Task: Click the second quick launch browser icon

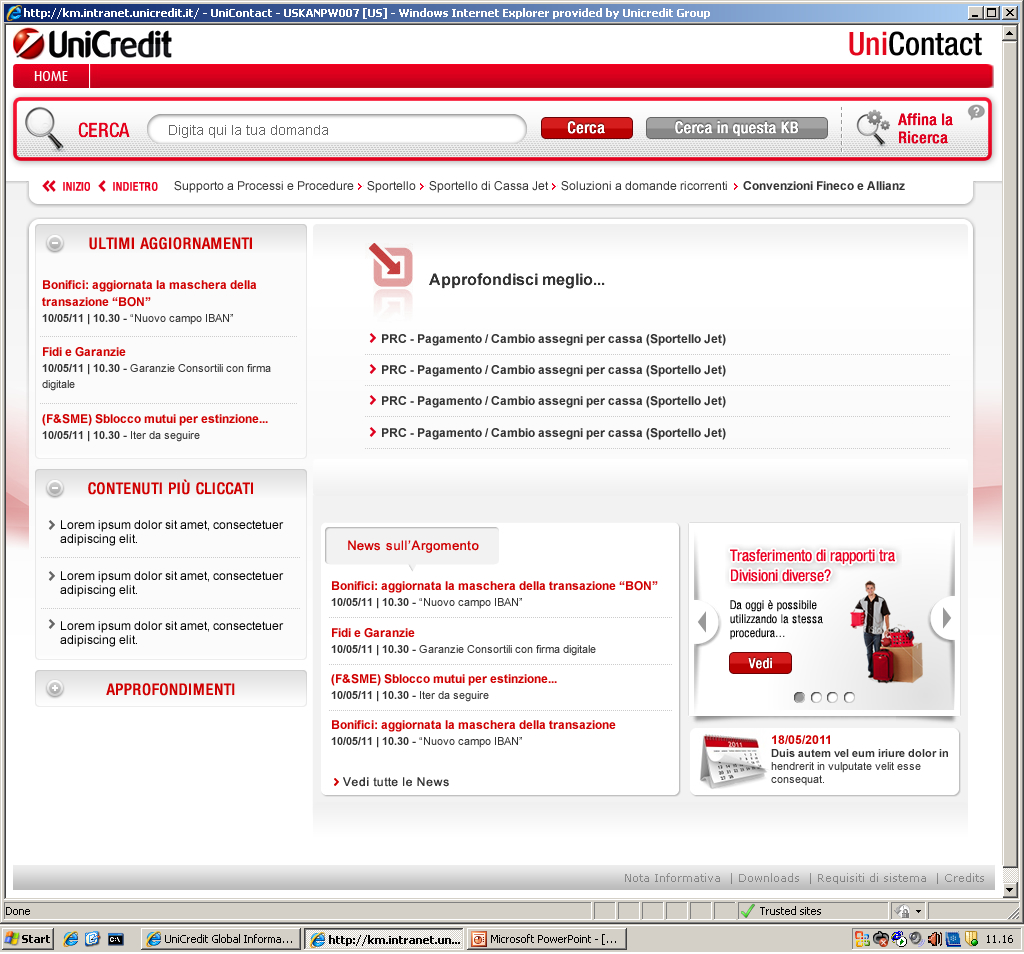Action: point(92,939)
